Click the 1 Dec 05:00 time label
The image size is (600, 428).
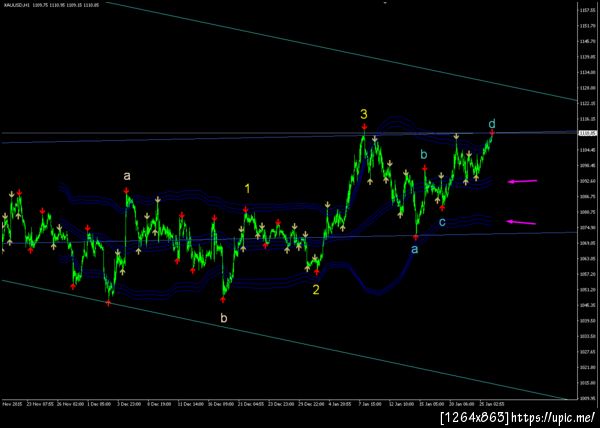[99, 404]
